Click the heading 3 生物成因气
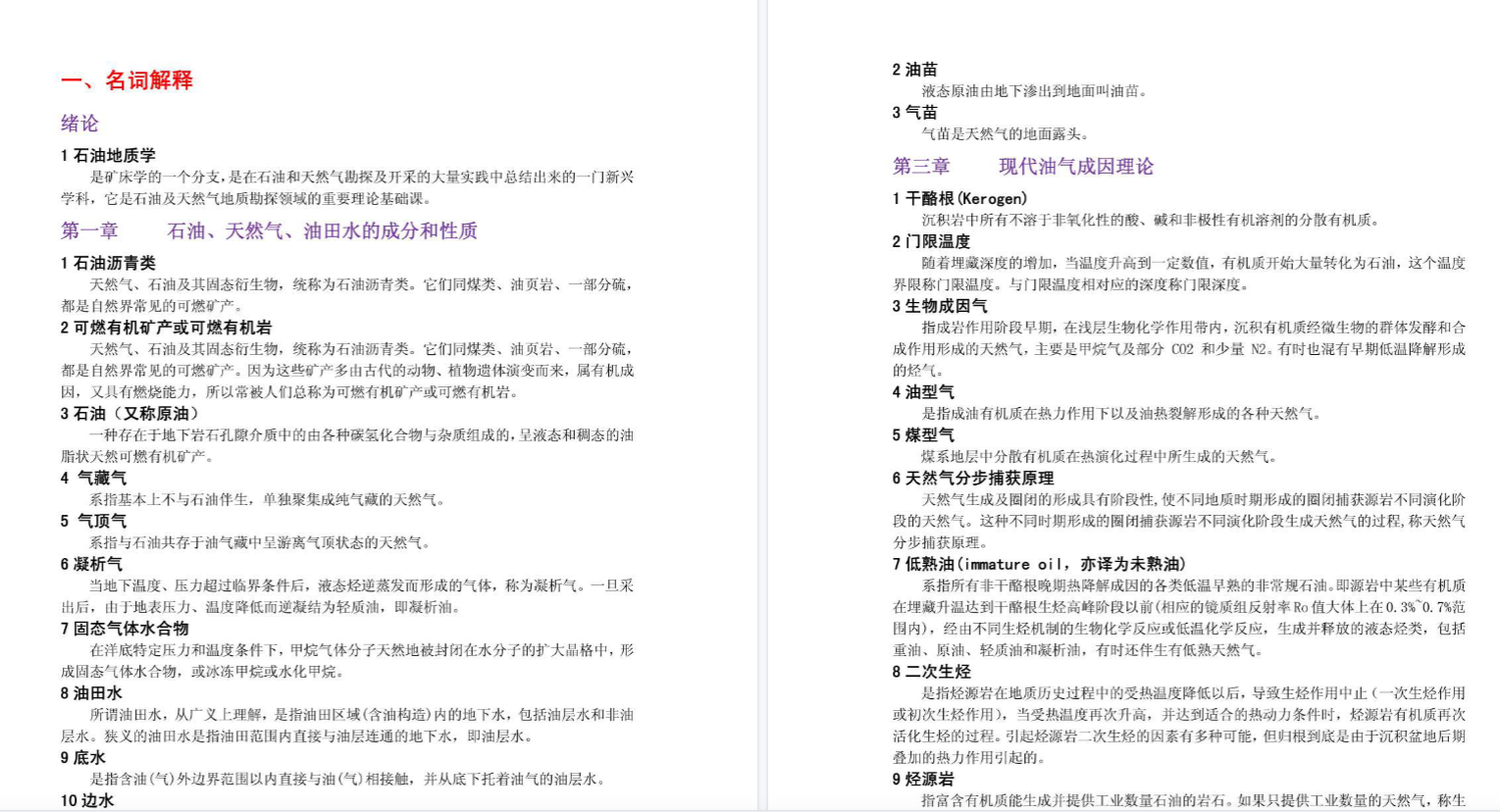This screenshot has width=1500, height=812. 939,306
